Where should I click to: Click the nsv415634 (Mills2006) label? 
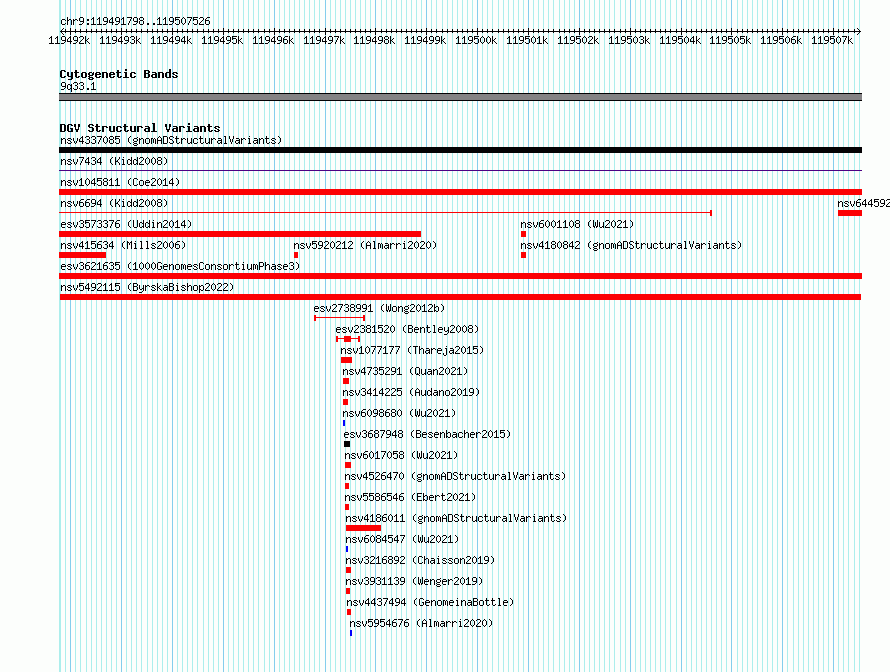click(x=123, y=245)
